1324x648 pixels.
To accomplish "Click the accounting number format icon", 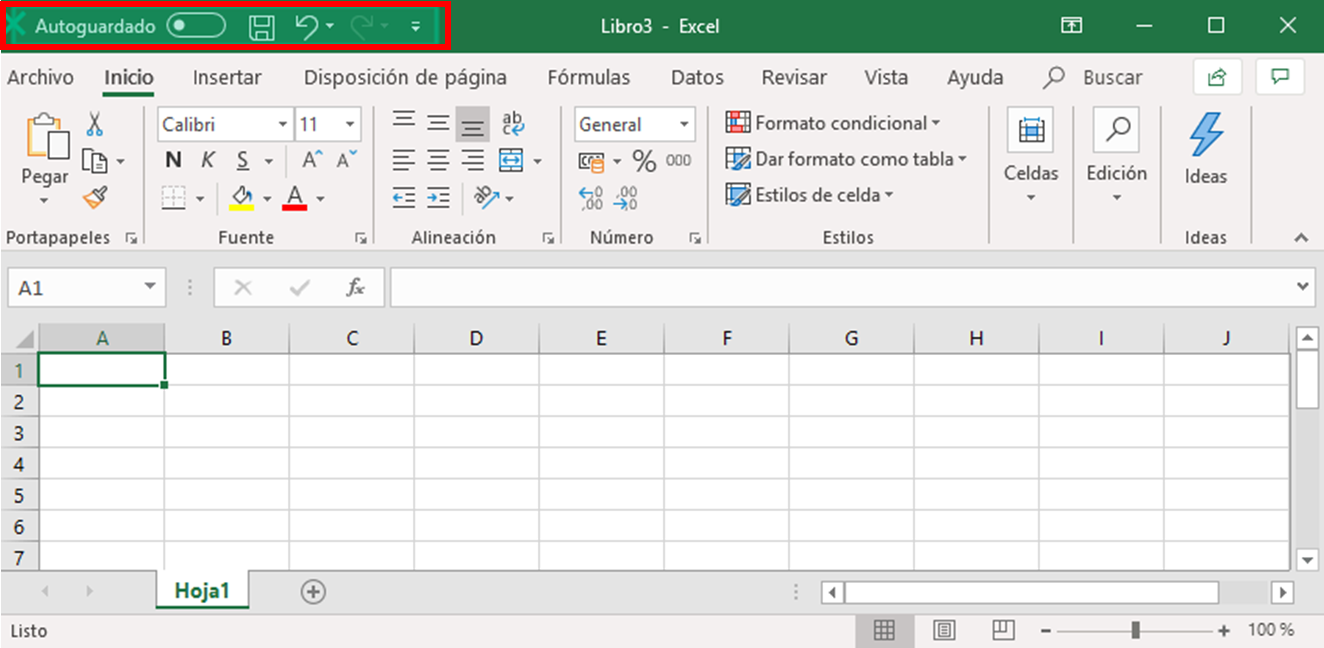I will click(x=592, y=161).
